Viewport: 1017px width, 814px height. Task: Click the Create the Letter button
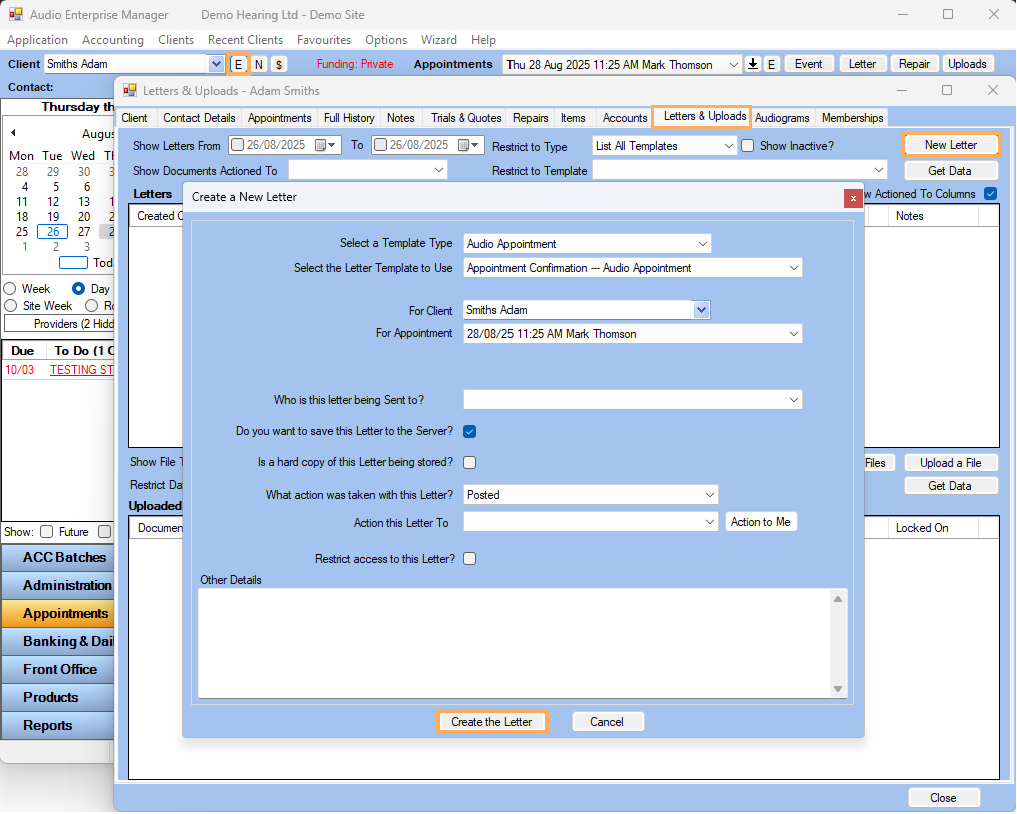(x=492, y=722)
